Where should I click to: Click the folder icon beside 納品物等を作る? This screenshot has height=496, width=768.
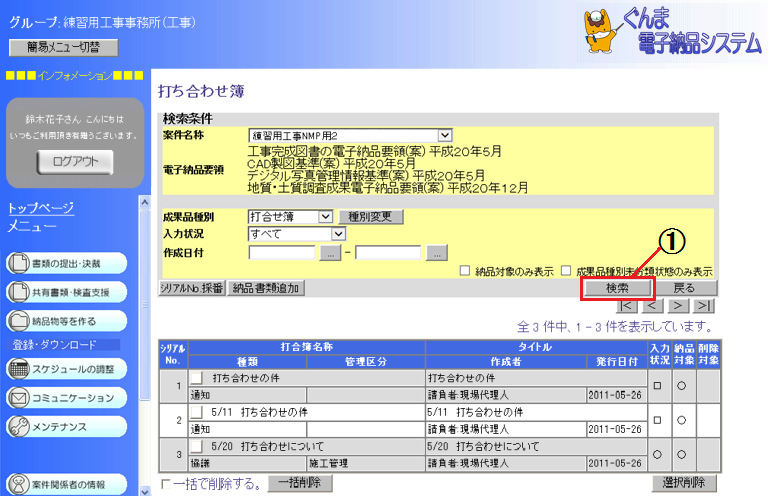tap(19, 321)
